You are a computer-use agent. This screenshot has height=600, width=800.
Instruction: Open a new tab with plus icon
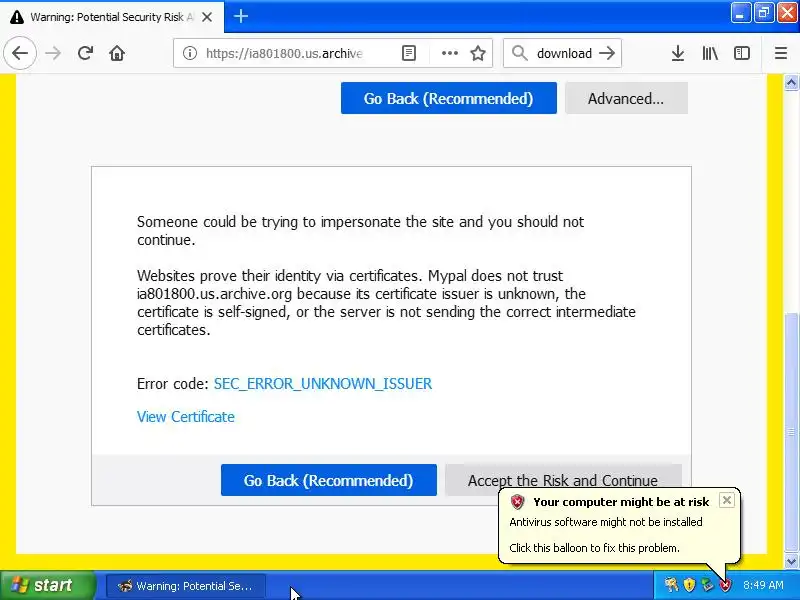coord(241,16)
